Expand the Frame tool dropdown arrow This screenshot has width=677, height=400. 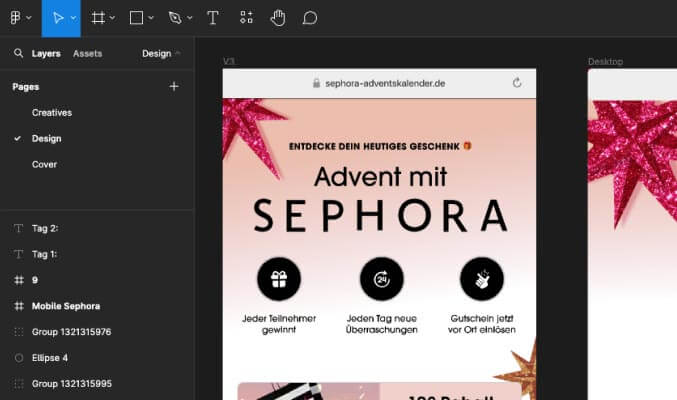(x=112, y=18)
